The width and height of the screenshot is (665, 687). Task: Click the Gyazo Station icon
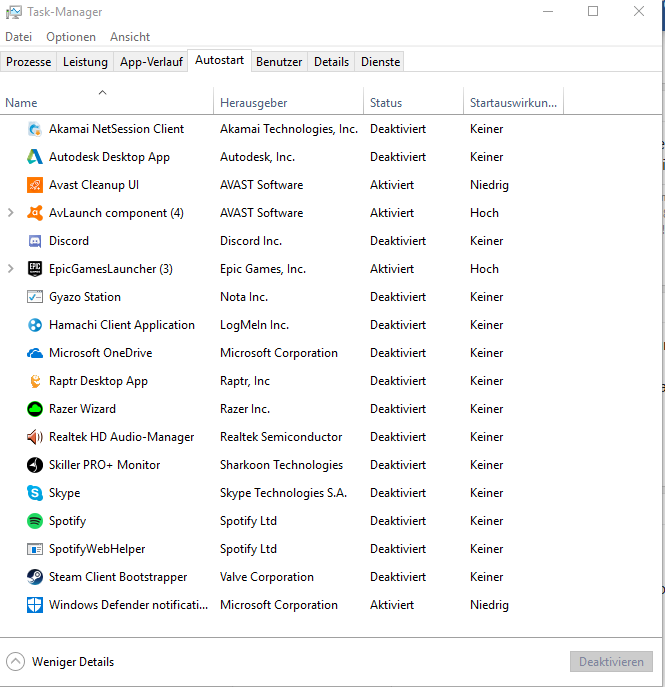tap(35, 297)
